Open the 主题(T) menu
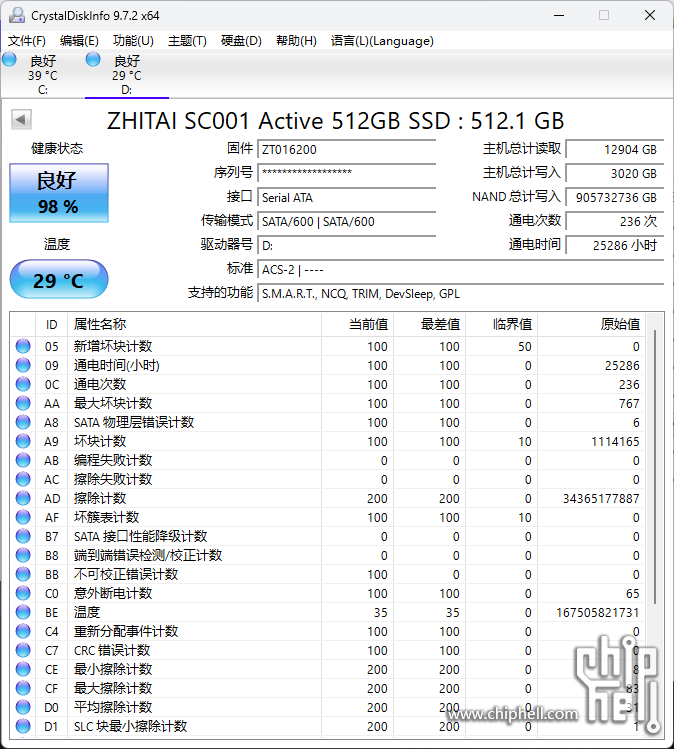Viewport: 674px width, 749px height. 187,41
